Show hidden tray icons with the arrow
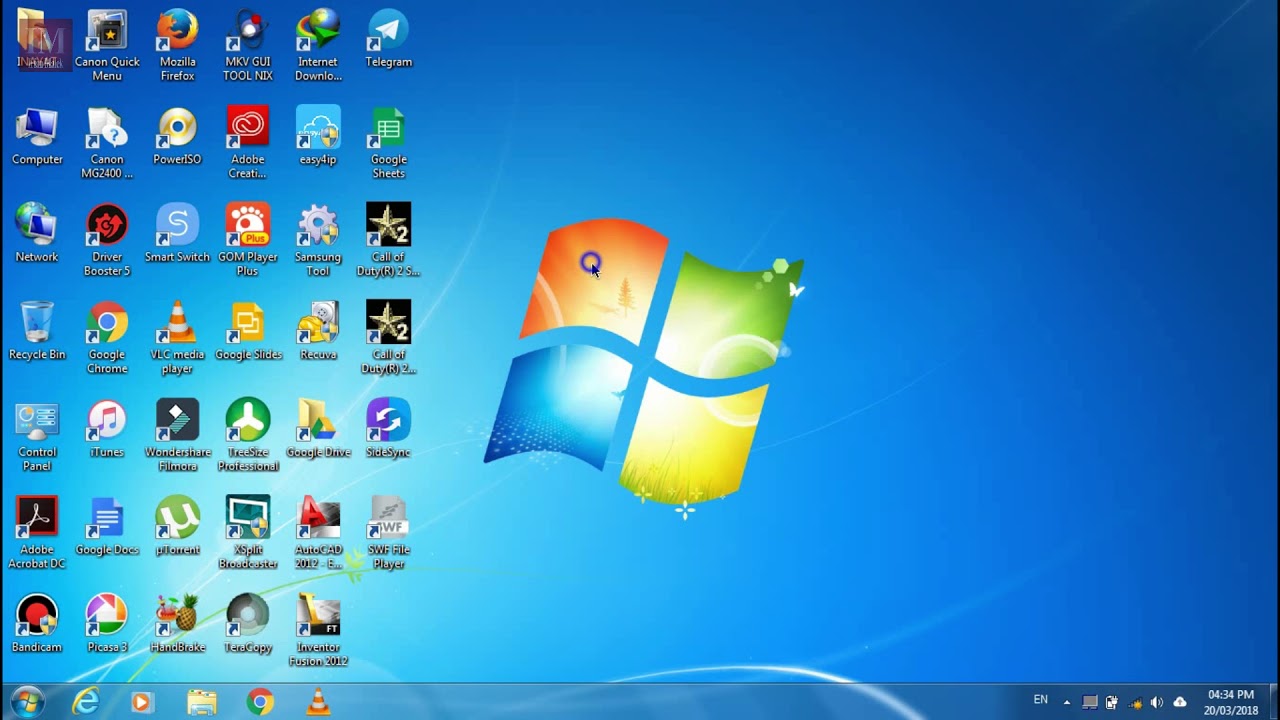 coord(1066,703)
